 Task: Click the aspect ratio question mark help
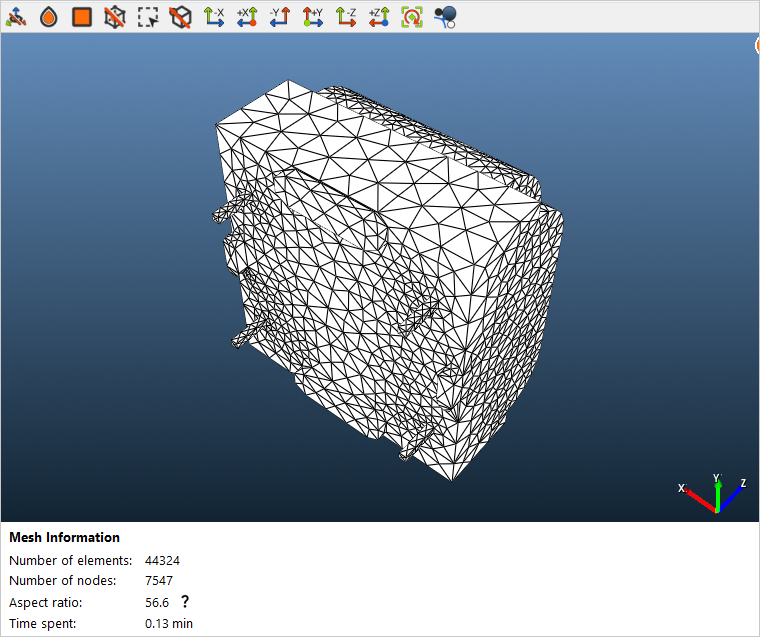coord(185,602)
